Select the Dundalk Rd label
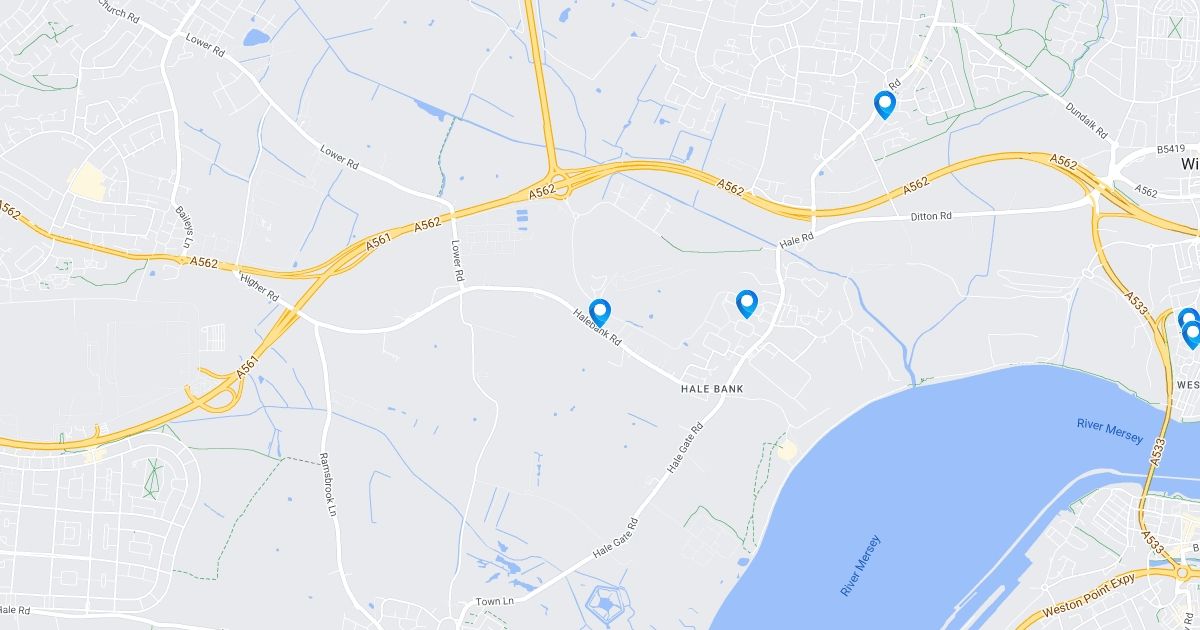This screenshot has height=630, width=1200. pyautogui.click(x=1087, y=121)
